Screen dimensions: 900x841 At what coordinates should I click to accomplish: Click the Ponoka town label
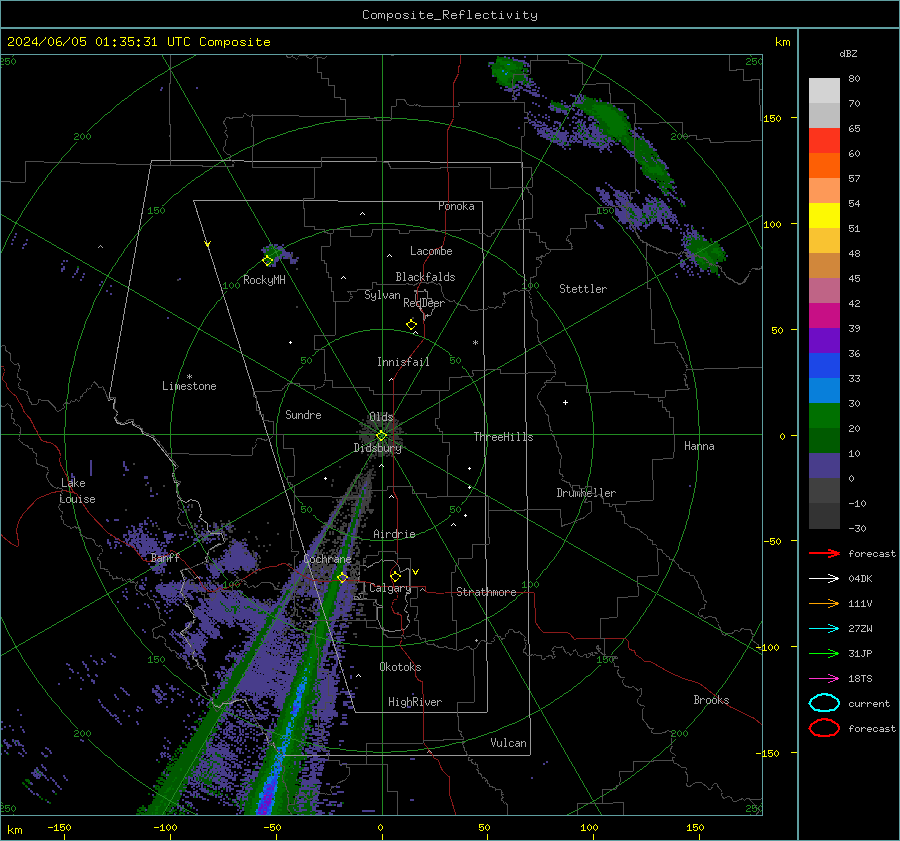pos(456,206)
